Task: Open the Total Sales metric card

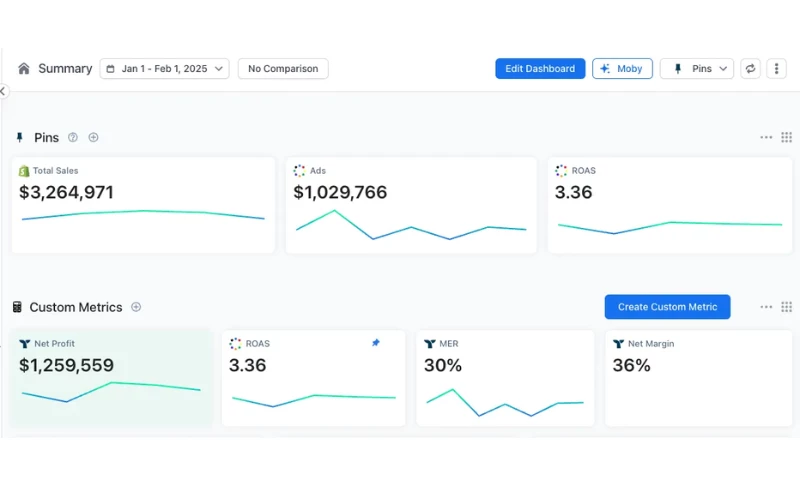Action: [x=143, y=204]
